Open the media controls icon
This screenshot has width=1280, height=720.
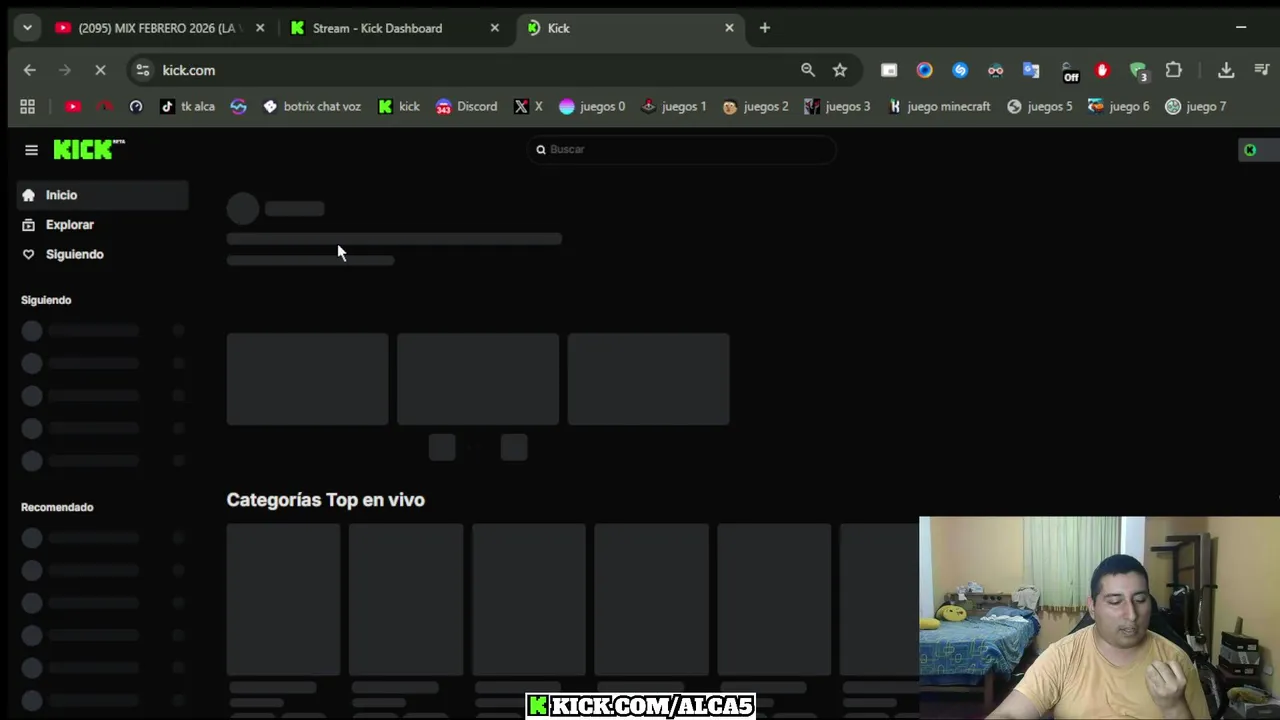click(x=1261, y=70)
